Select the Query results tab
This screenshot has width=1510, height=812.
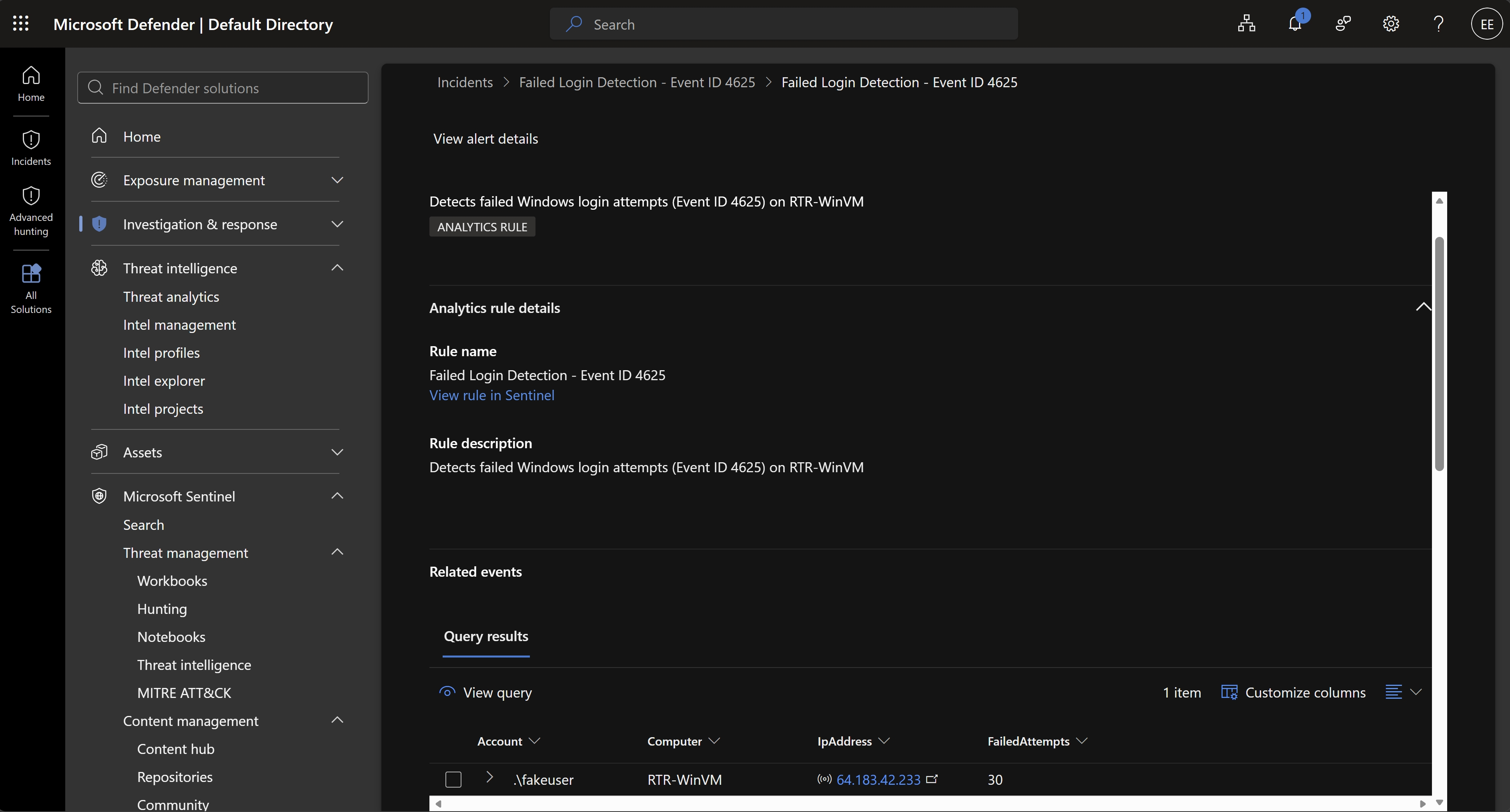(x=486, y=636)
